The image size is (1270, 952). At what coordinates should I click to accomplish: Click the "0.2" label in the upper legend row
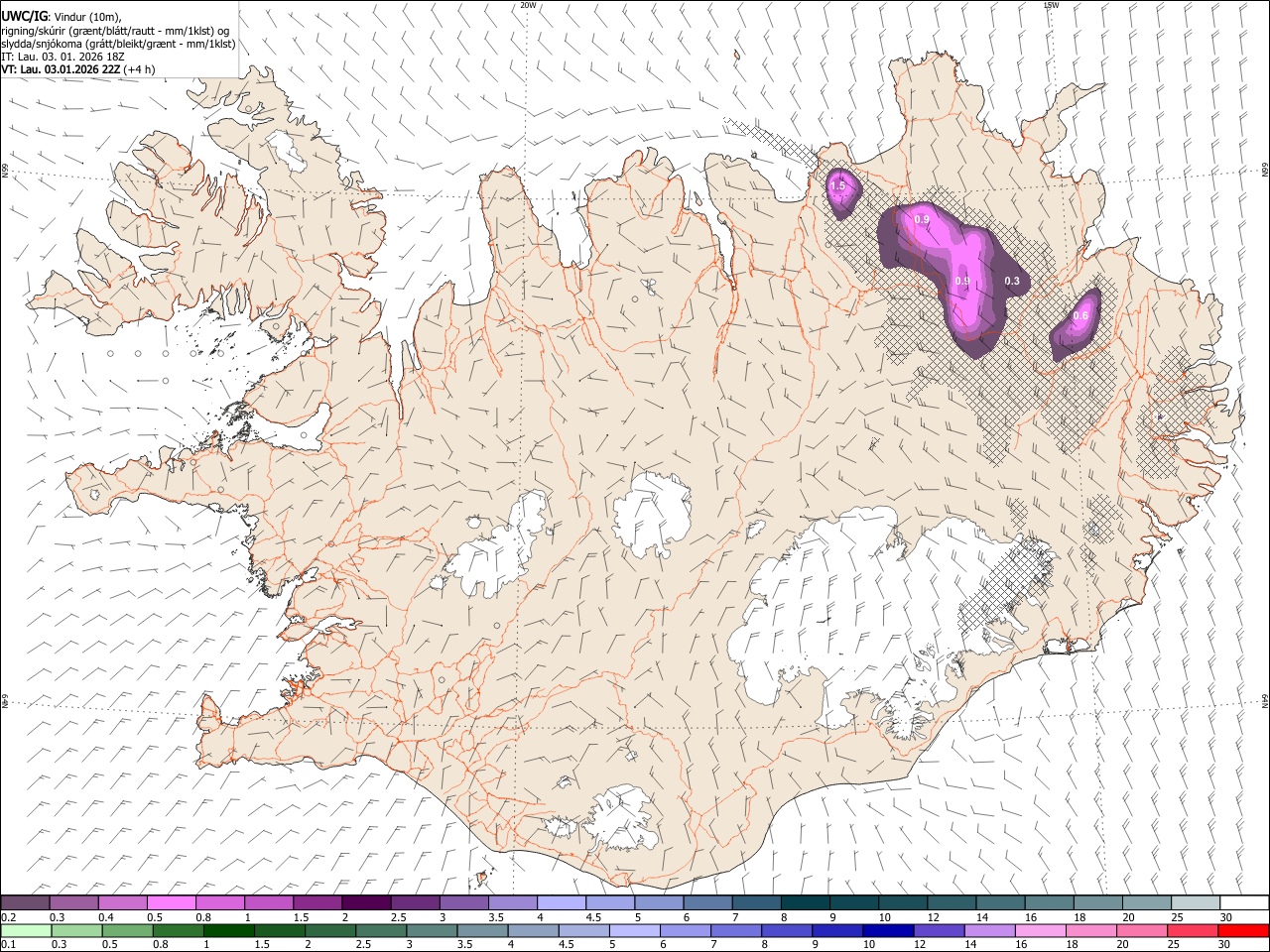pos(9,917)
